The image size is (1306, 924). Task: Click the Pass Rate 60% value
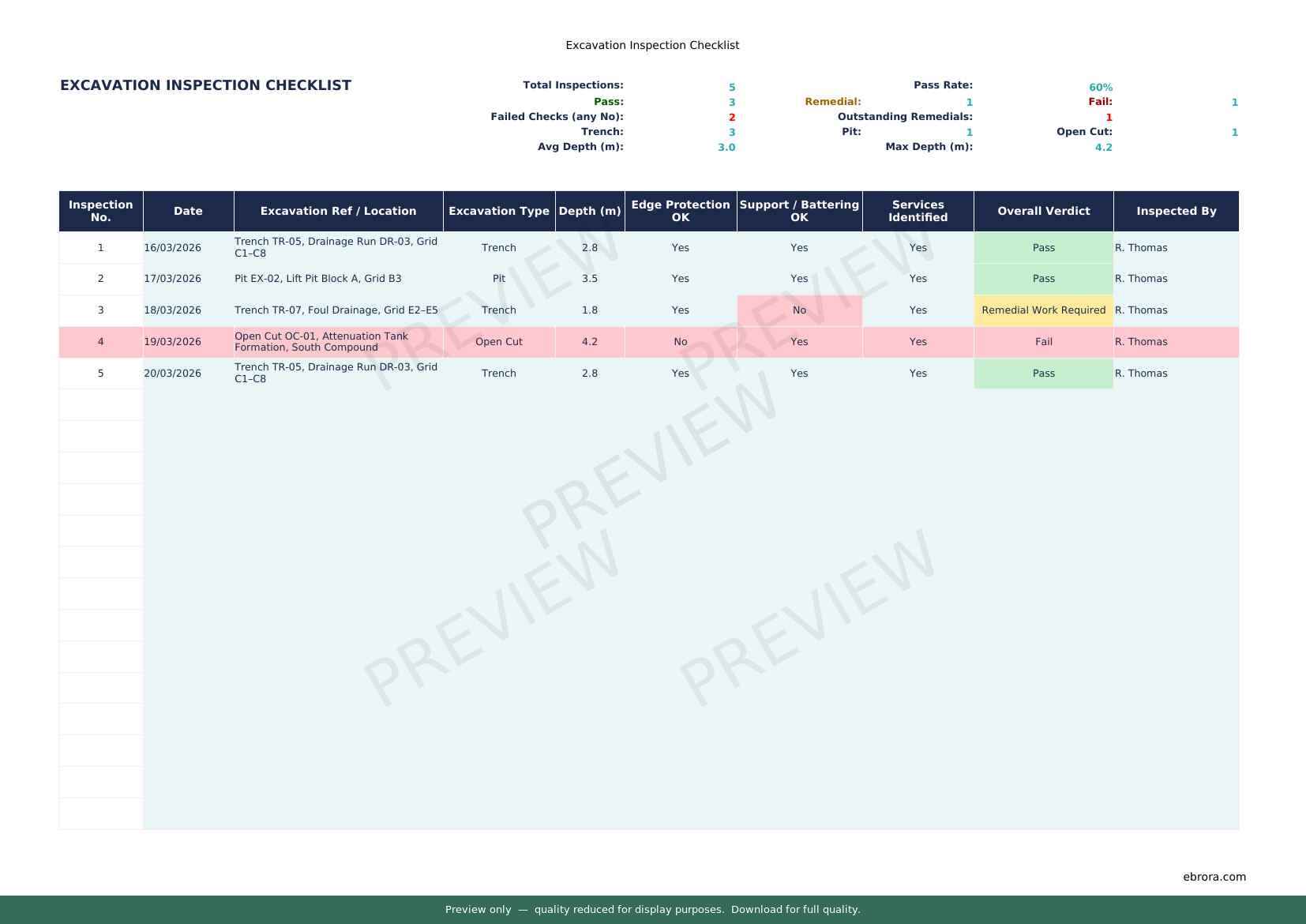click(1100, 87)
